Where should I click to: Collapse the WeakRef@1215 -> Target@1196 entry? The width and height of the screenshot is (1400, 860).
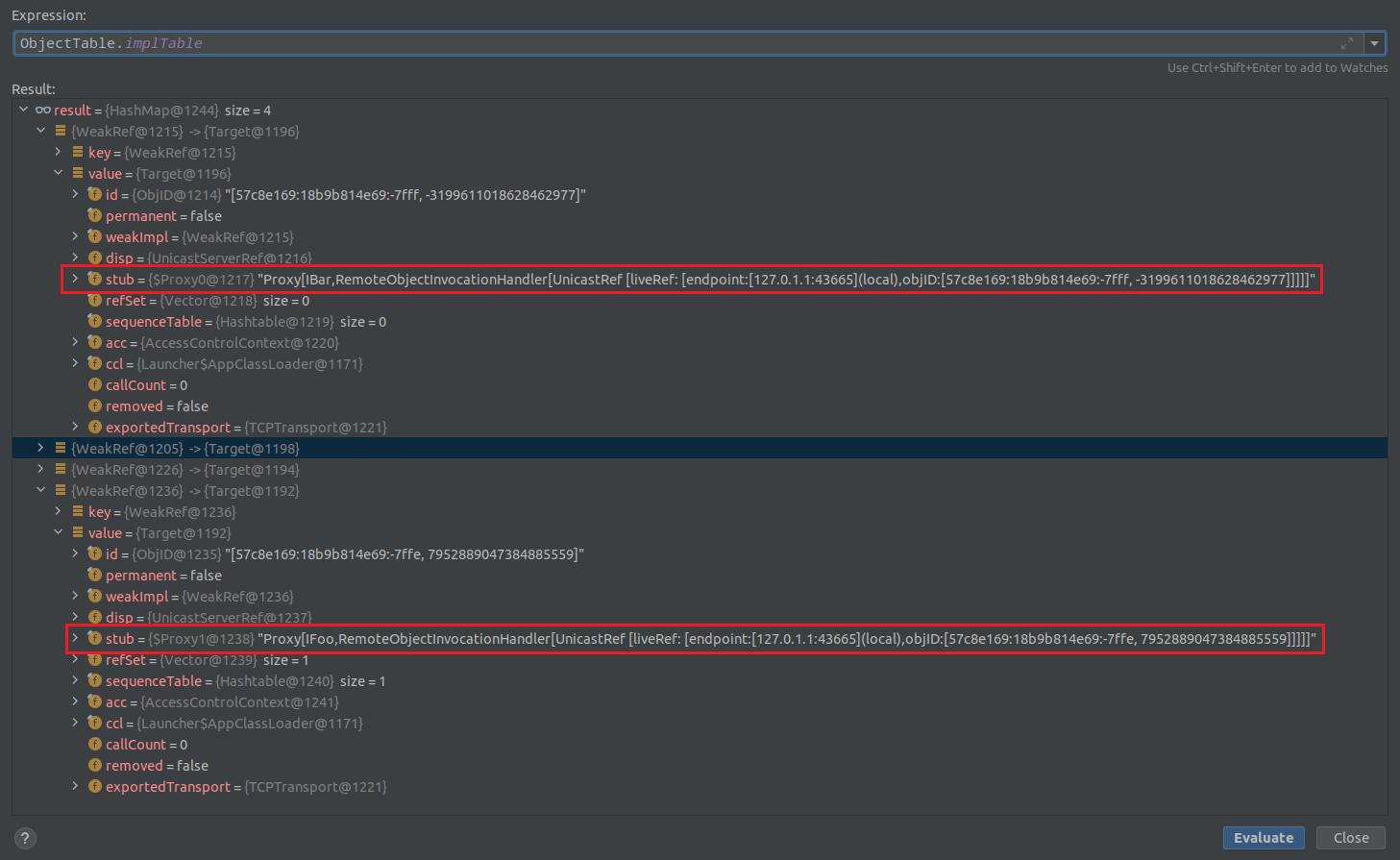(40, 131)
